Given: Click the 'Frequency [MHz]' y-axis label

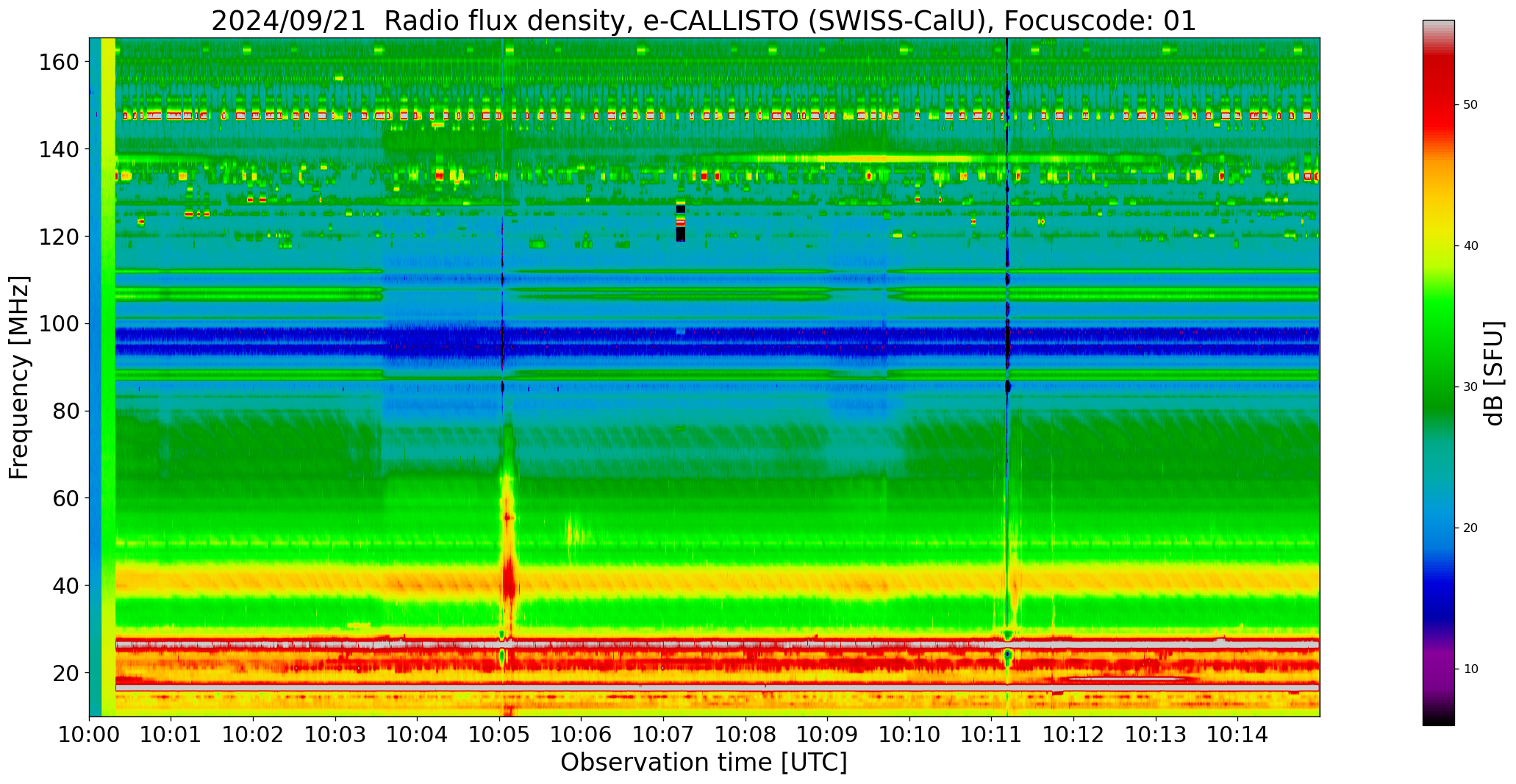Looking at the screenshot, I should click(19, 377).
